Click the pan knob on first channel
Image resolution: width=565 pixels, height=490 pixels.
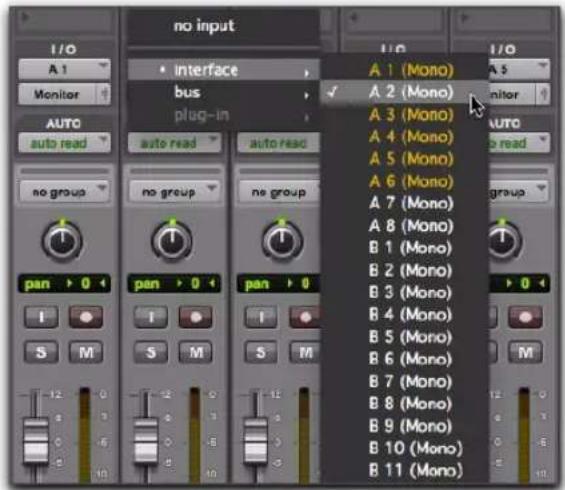click(x=62, y=241)
